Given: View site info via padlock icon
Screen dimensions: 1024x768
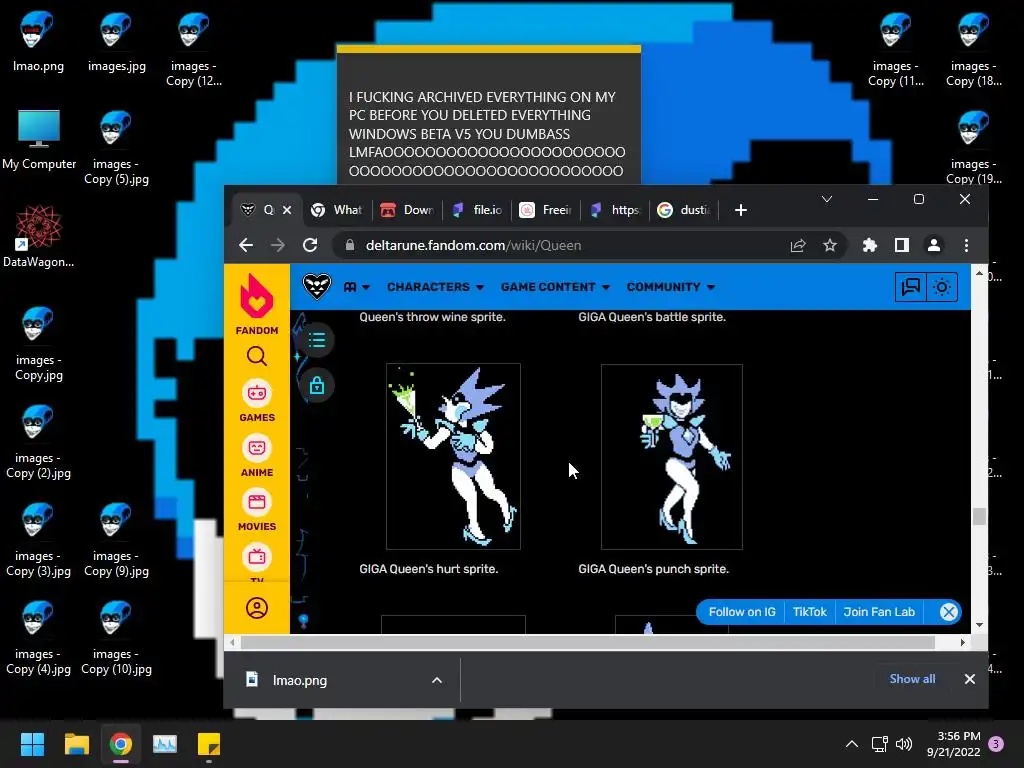Looking at the screenshot, I should click(350, 245).
